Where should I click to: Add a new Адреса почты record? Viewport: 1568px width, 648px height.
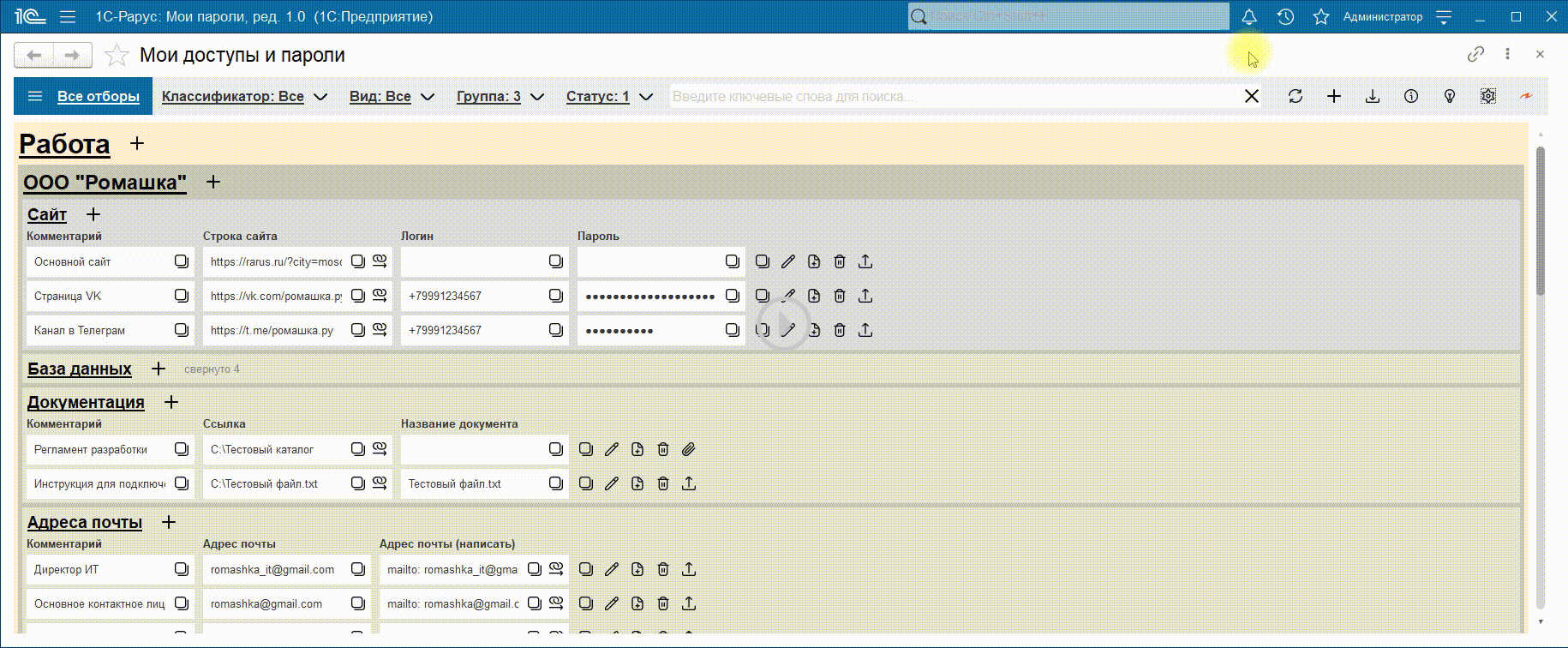[x=169, y=522]
